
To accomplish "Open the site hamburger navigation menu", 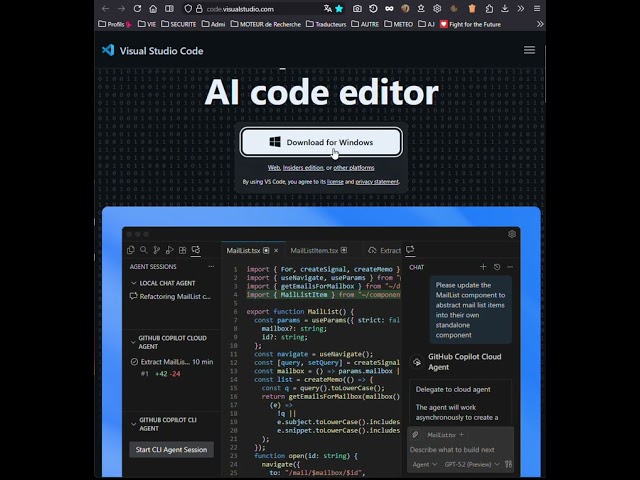I will [x=529, y=50].
